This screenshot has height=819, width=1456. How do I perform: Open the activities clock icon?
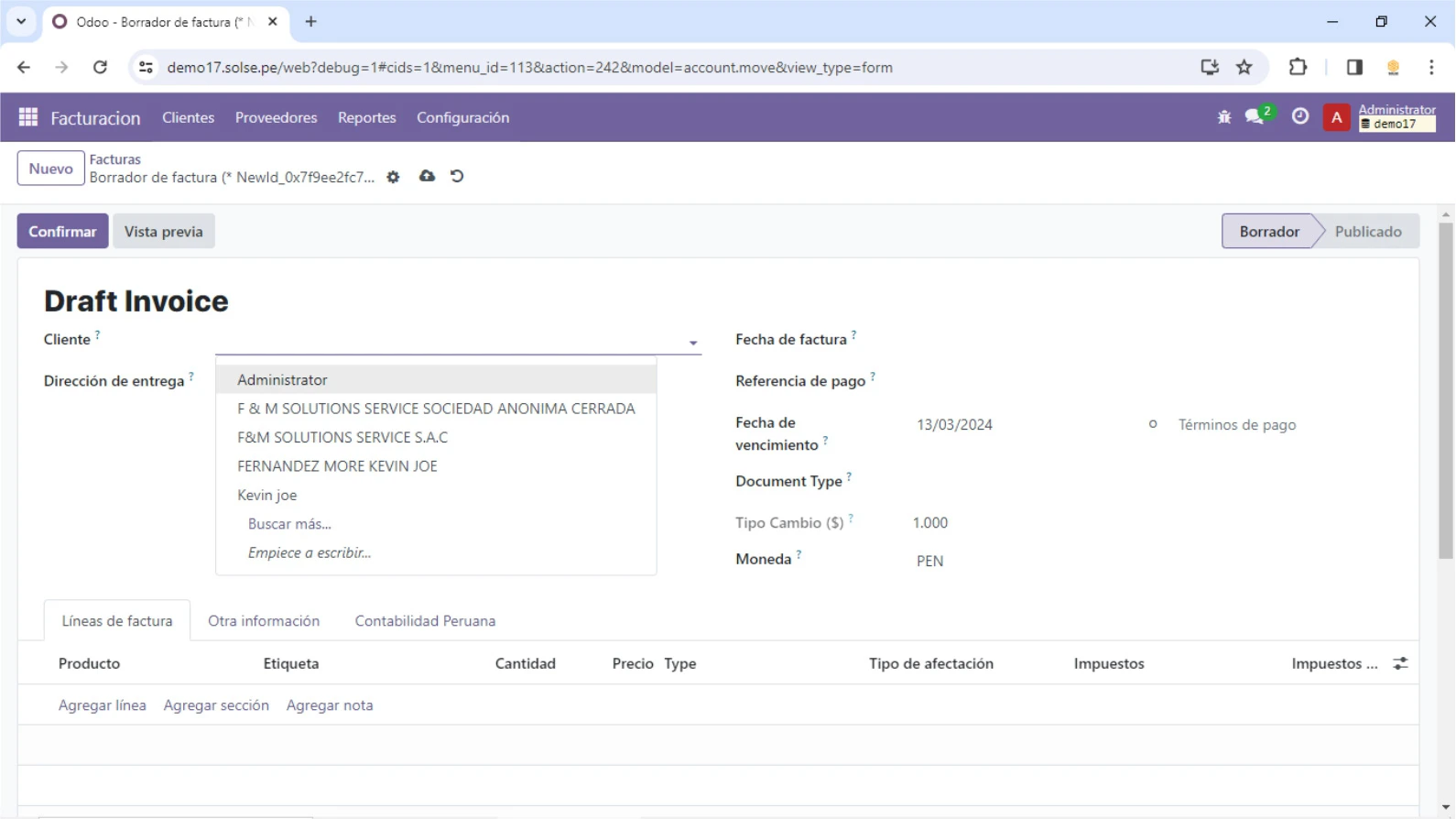click(1299, 117)
